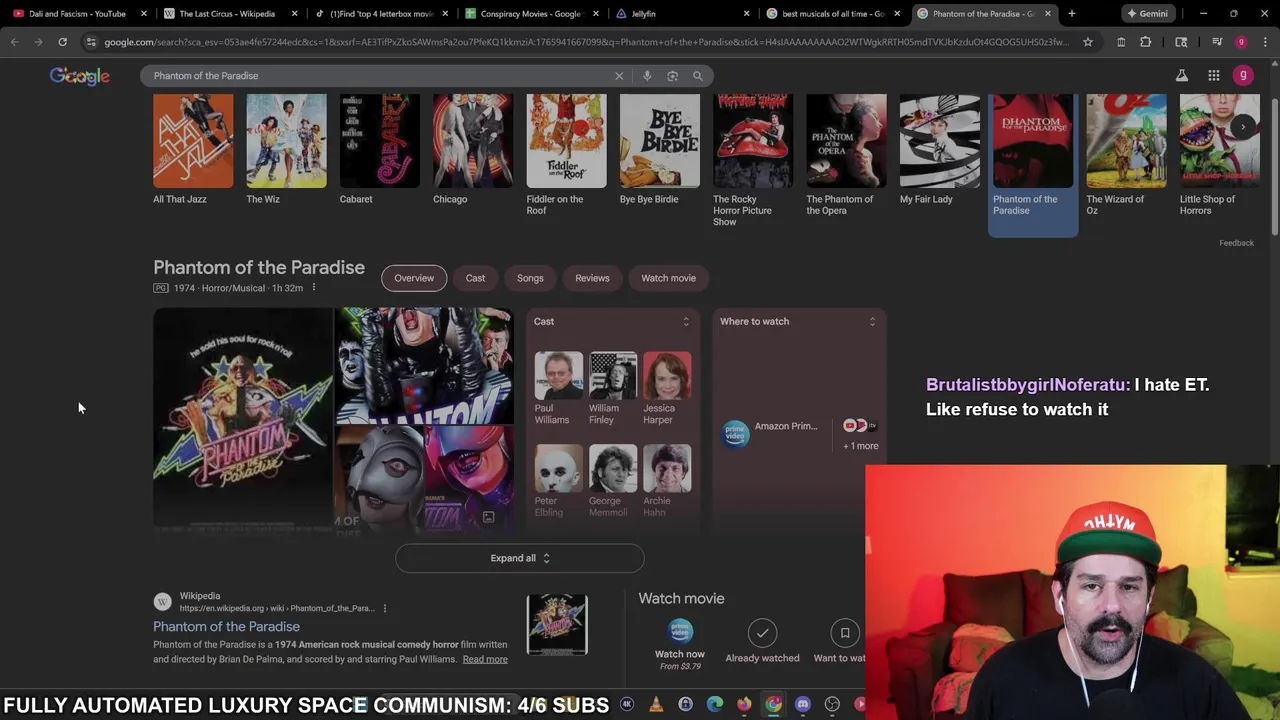The height and width of the screenshot is (720, 1280).
Task: View site information beside the address
Action: pos(92,42)
